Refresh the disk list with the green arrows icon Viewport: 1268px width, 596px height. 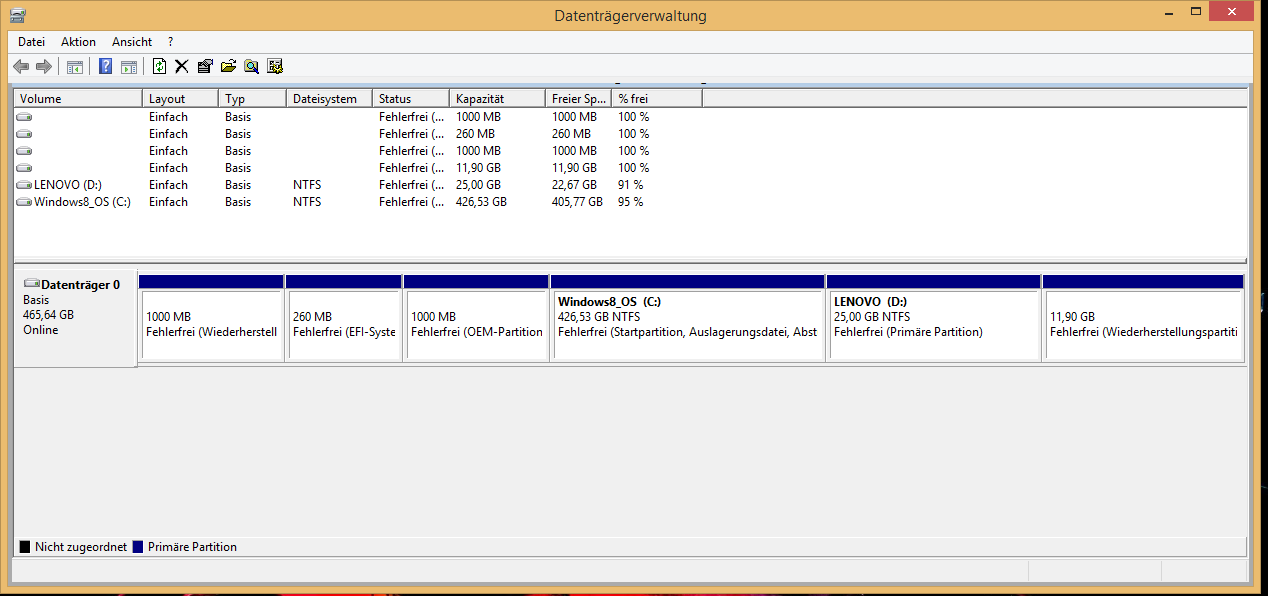pyautogui.click(x=159, y=67)
